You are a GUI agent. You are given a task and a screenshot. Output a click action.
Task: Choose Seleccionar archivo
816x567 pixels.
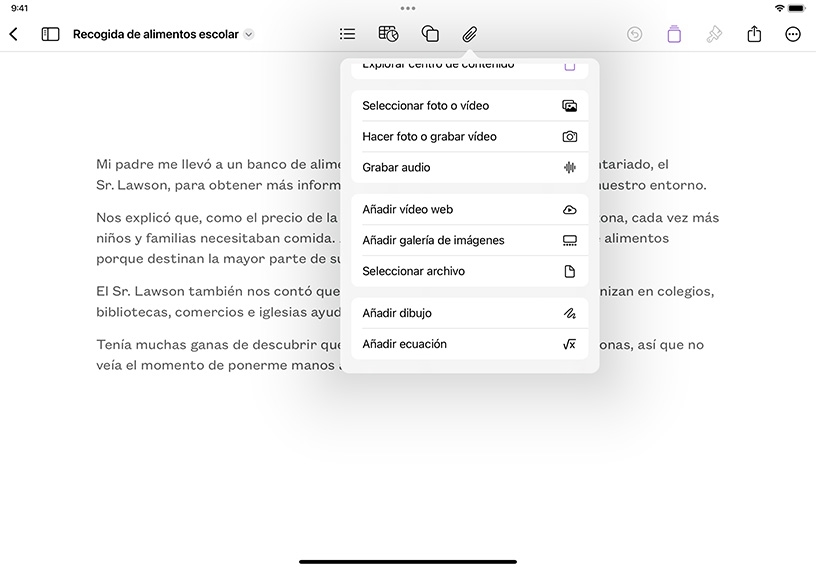tap(469, 271)
